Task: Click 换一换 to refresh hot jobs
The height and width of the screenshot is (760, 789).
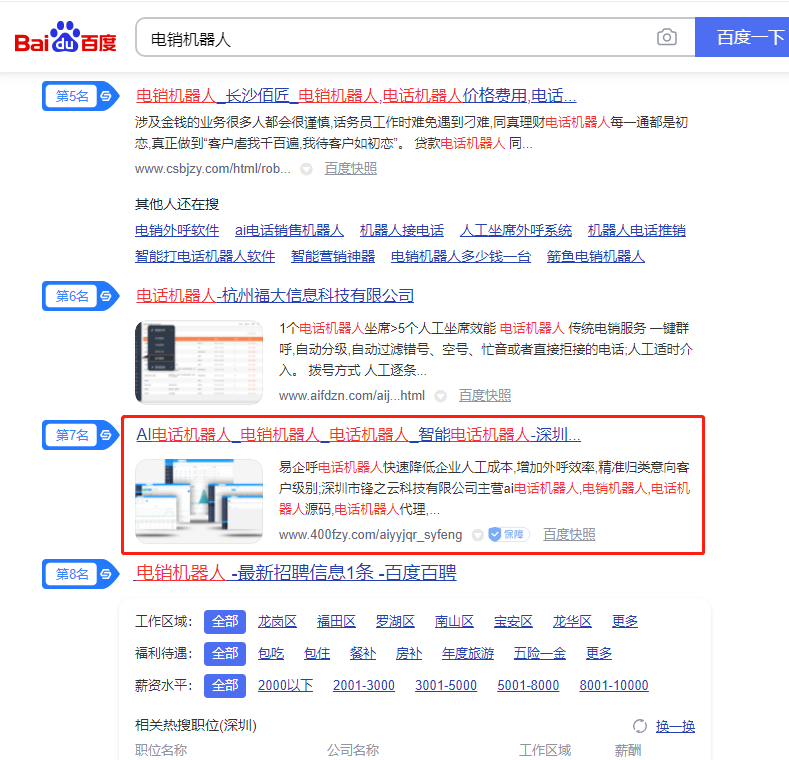Action: 675,726
